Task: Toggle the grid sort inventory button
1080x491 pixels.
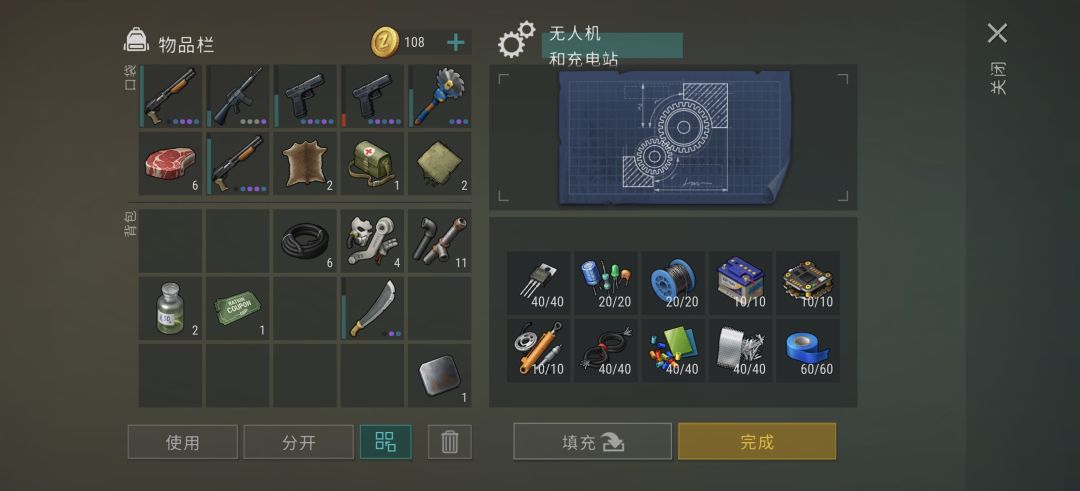Action: pyautogui.click(x=386, y=442)
